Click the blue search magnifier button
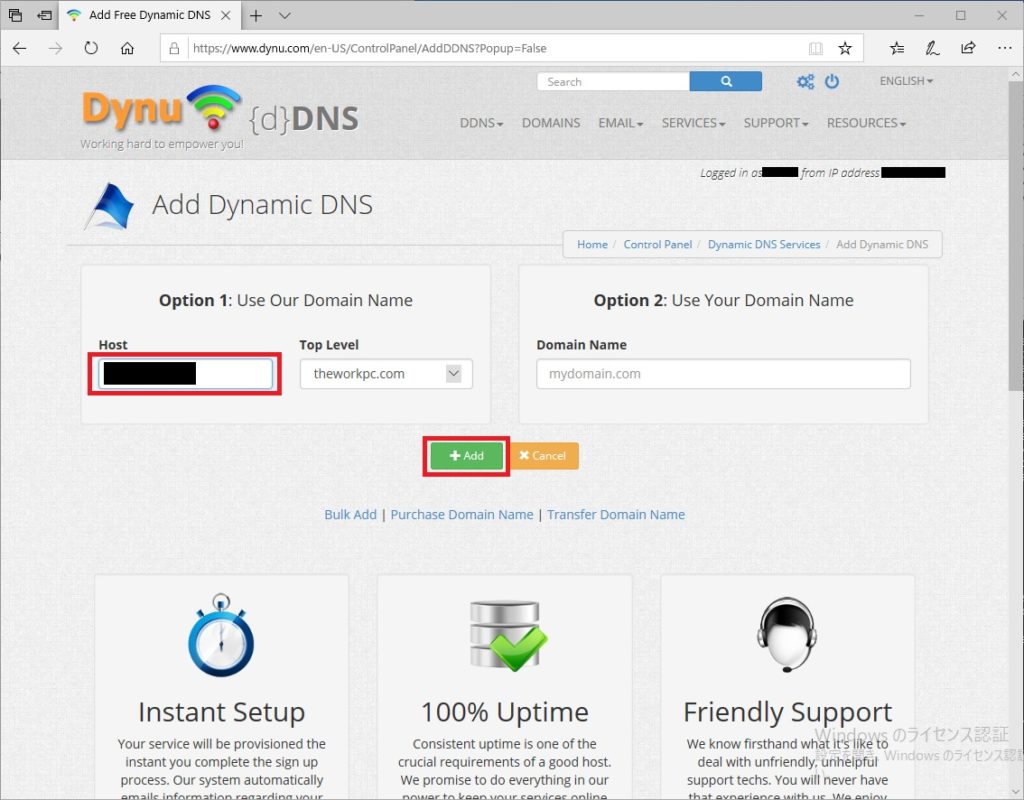Image resolution: width=1024 pixels, height=800 pixels. coord(726,82)
